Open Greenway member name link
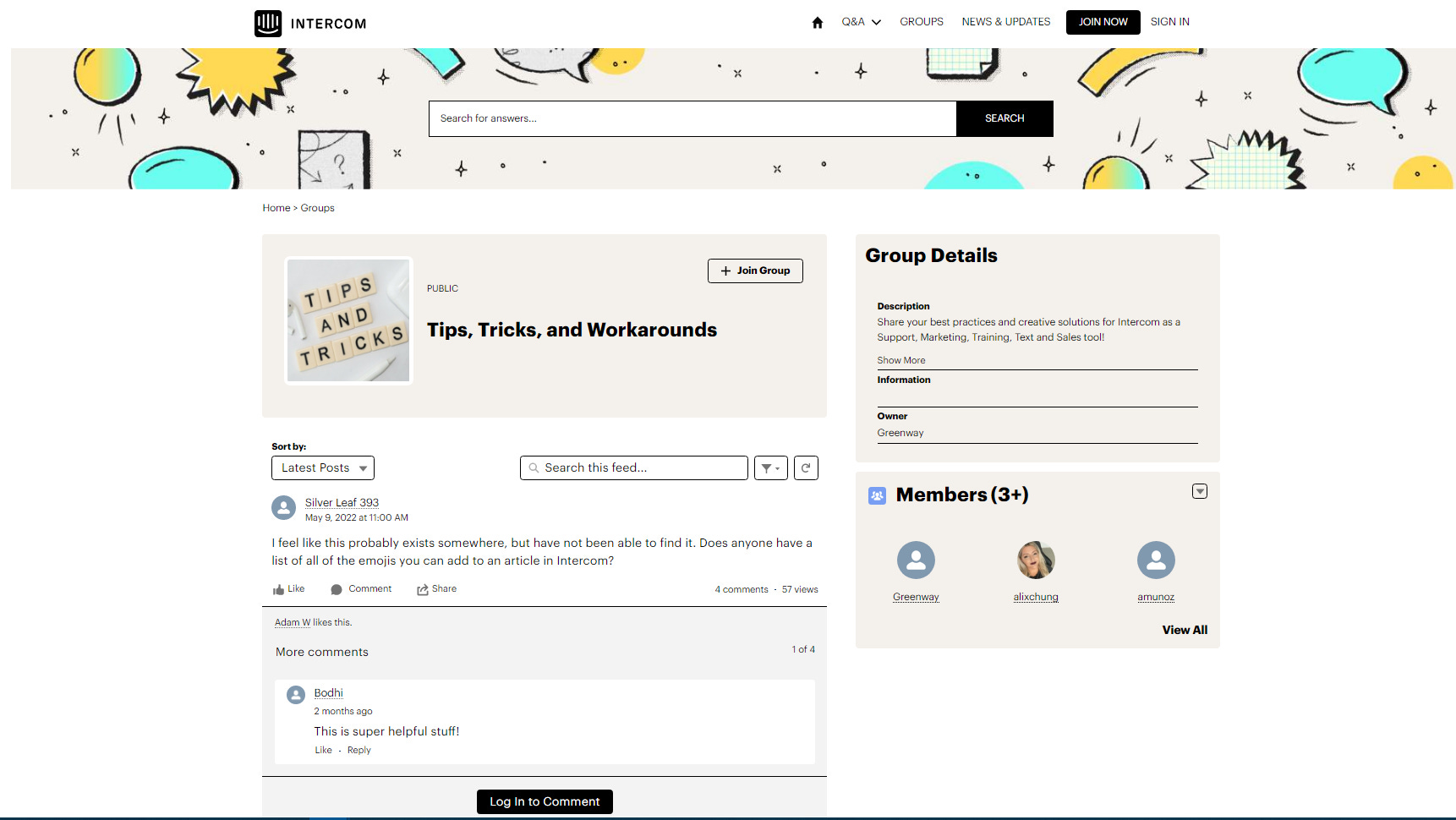Screen dimensions: 1456x820 tap(916, 597)
